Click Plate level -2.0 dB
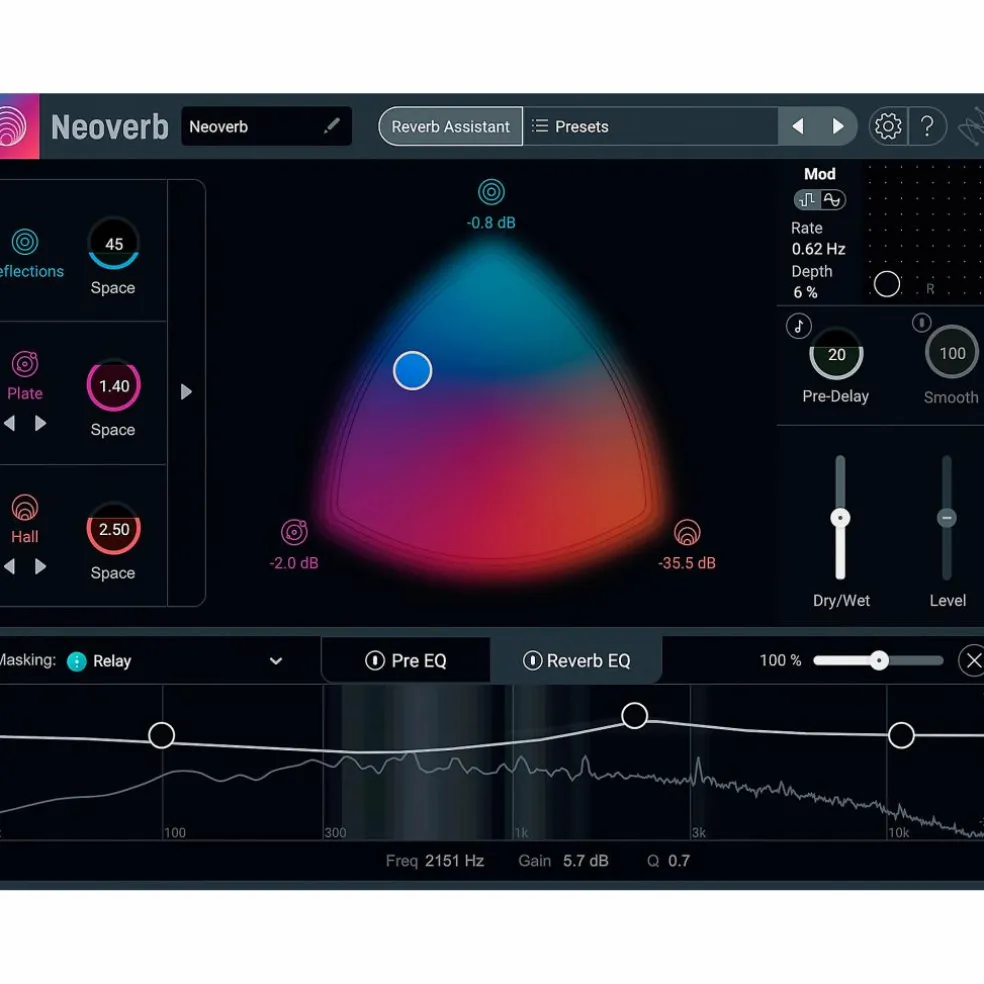This screenshot has width=984, height=984. 294,563
